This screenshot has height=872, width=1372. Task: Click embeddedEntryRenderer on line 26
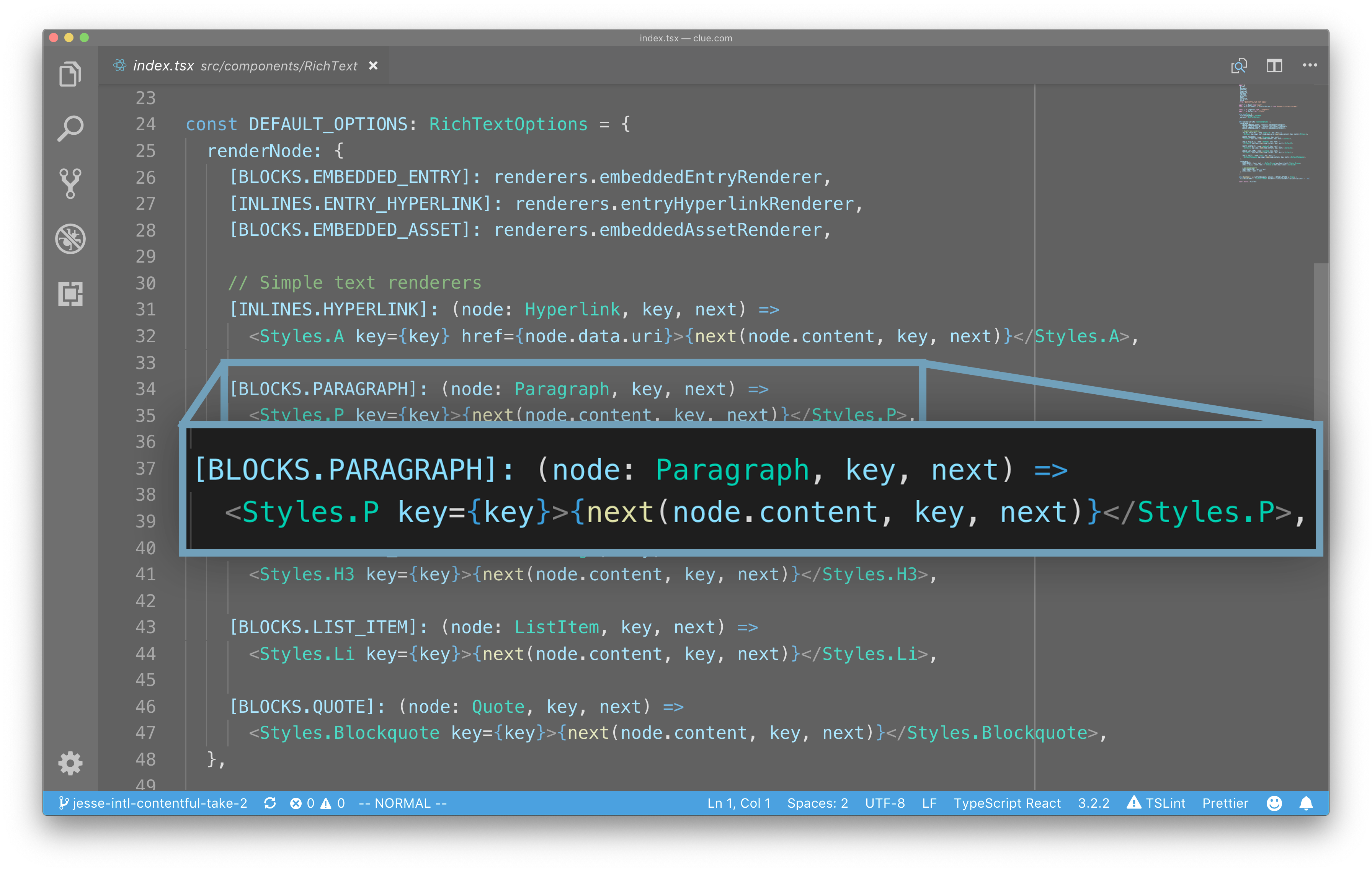pyautogui.click(x=710, y=177)
